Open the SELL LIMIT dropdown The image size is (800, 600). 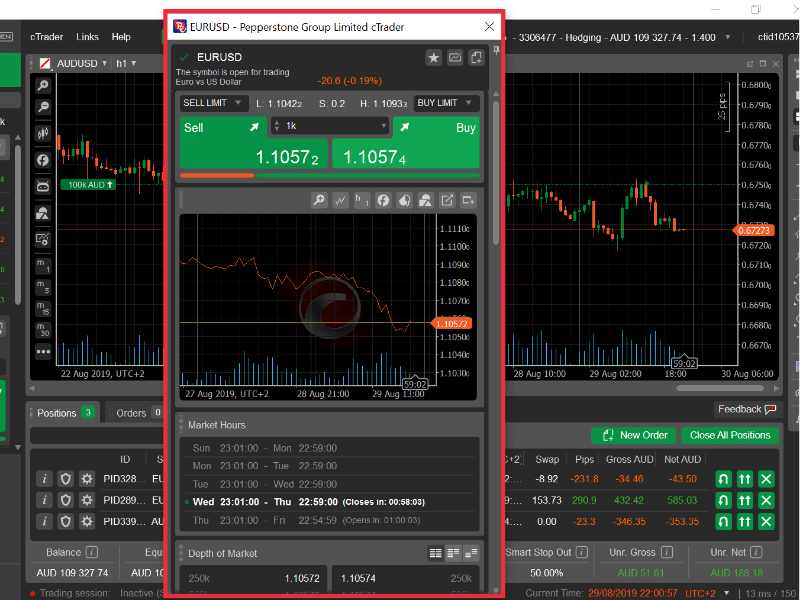tap(213, 103)
